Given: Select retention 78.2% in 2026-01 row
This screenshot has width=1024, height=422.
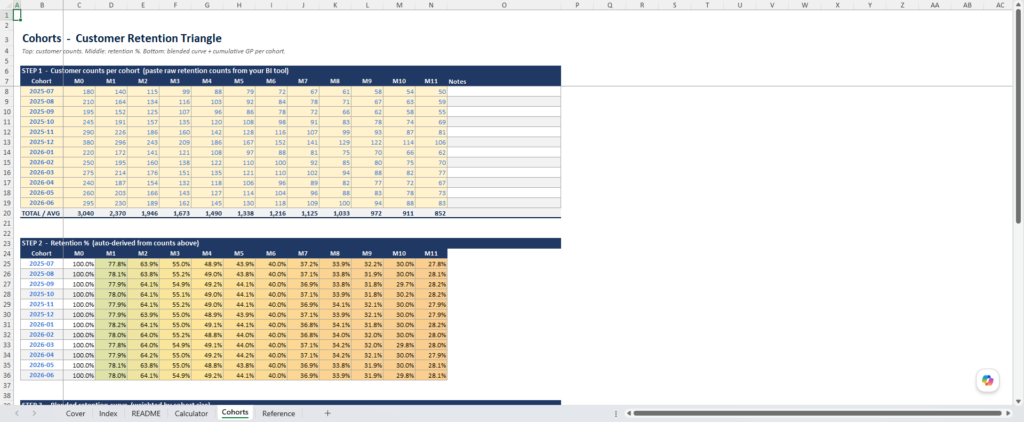Looking at the screenshot, I should click(112, 325).
